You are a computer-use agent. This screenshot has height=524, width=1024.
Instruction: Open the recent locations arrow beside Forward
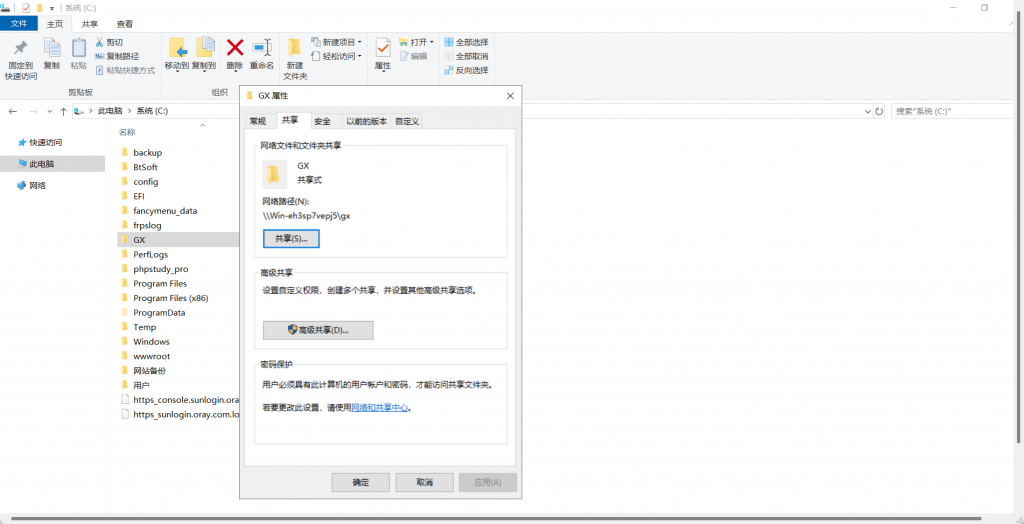49,111
